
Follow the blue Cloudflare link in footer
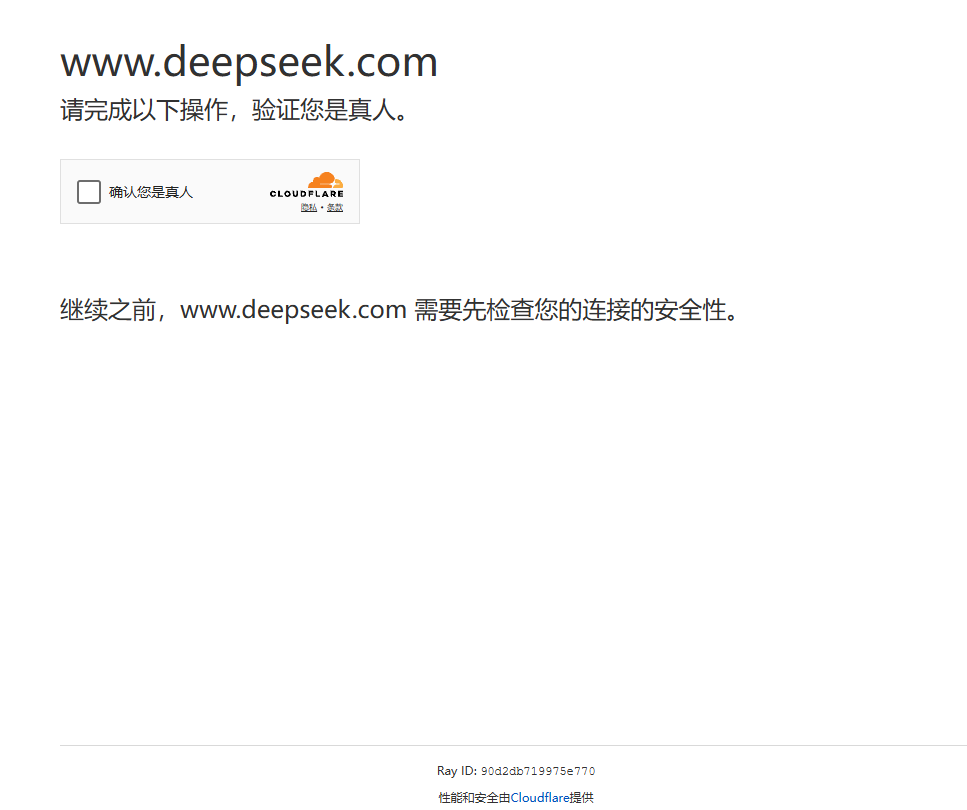(x=540, y=797)
